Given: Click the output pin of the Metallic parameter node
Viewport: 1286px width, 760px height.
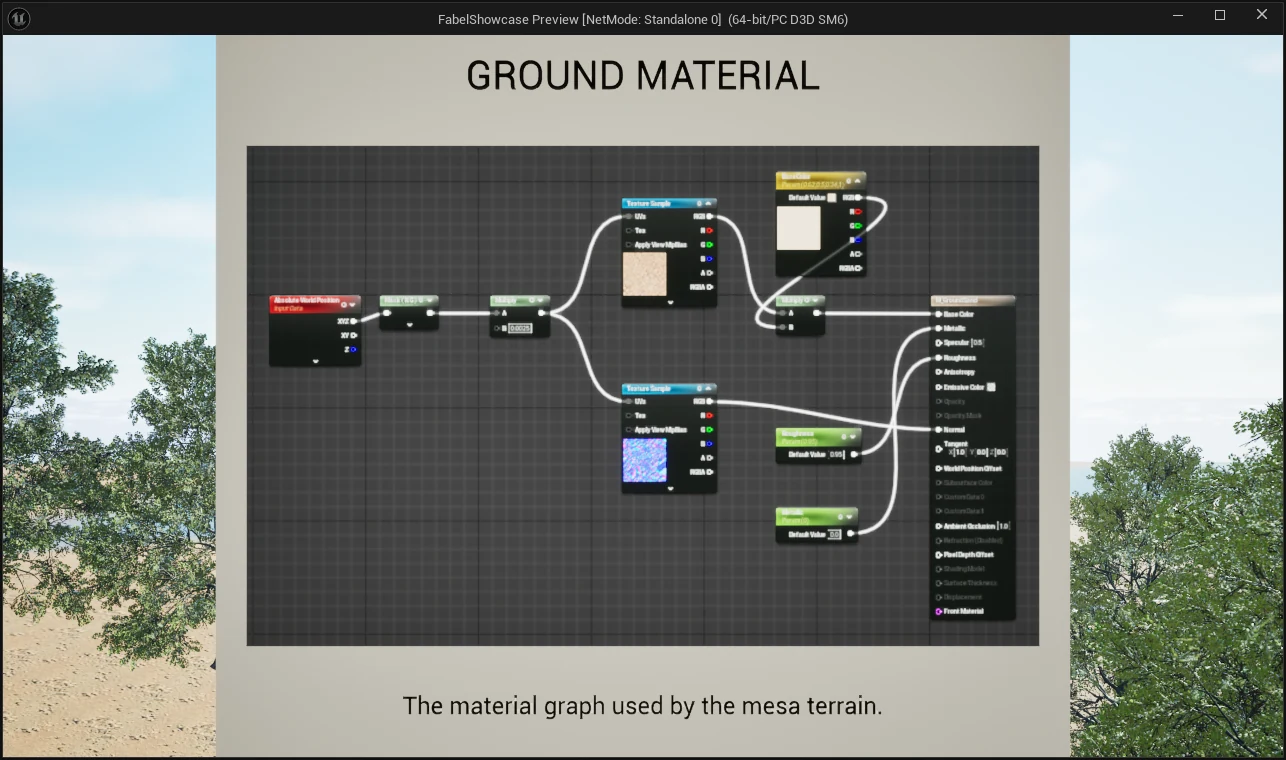Looking at the screenshot, I should tap(851, 534).
